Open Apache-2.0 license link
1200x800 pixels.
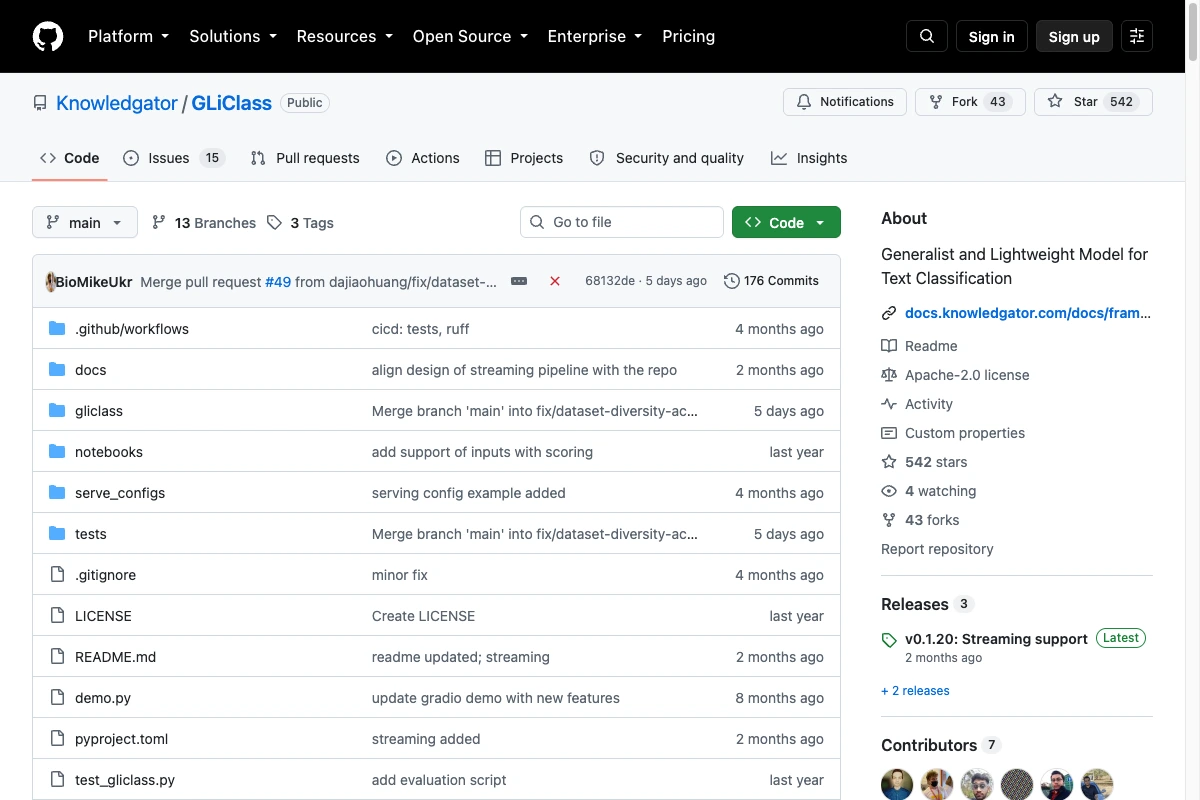tap(955, 375)
